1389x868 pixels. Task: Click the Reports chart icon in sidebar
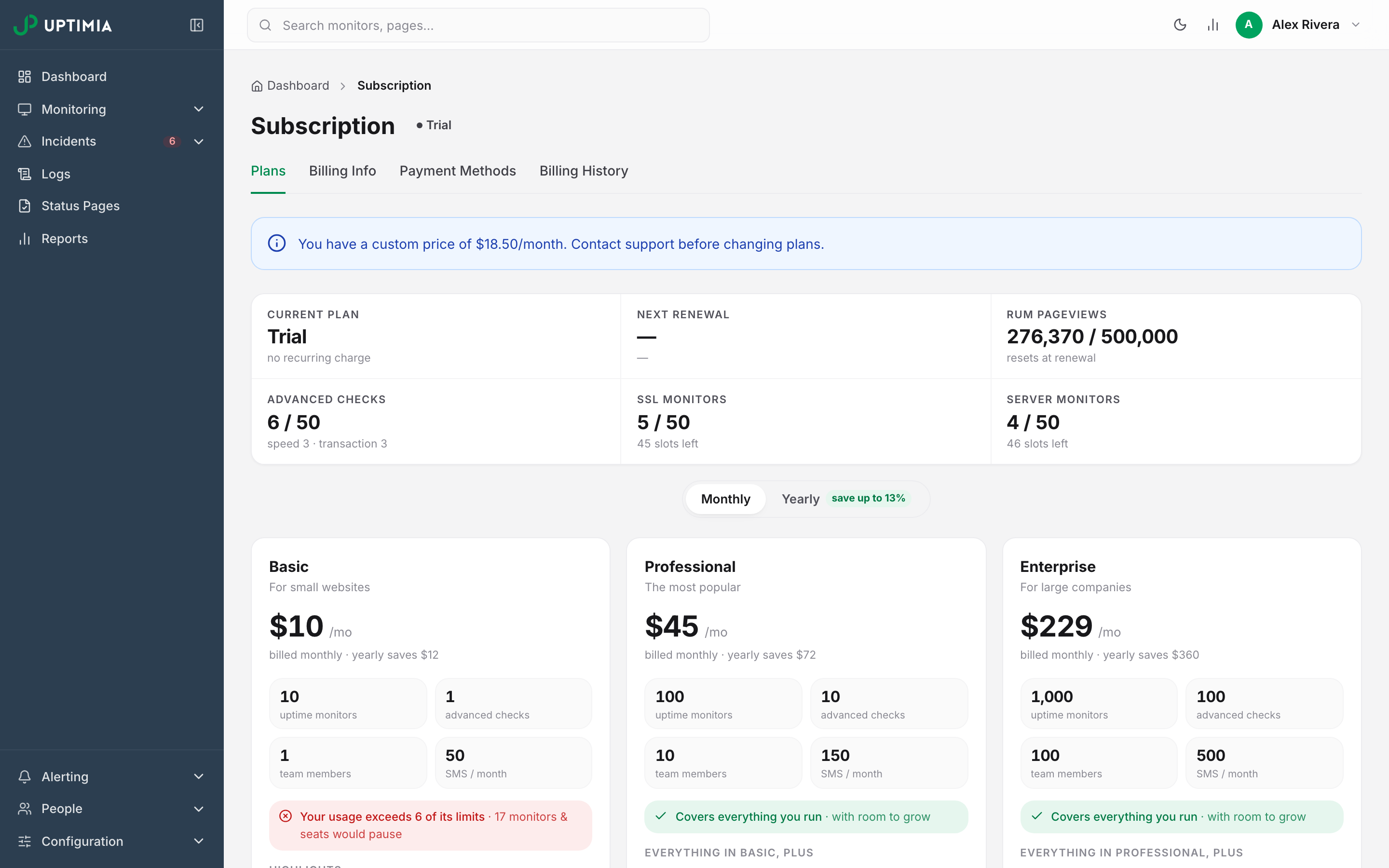(25, 239)
